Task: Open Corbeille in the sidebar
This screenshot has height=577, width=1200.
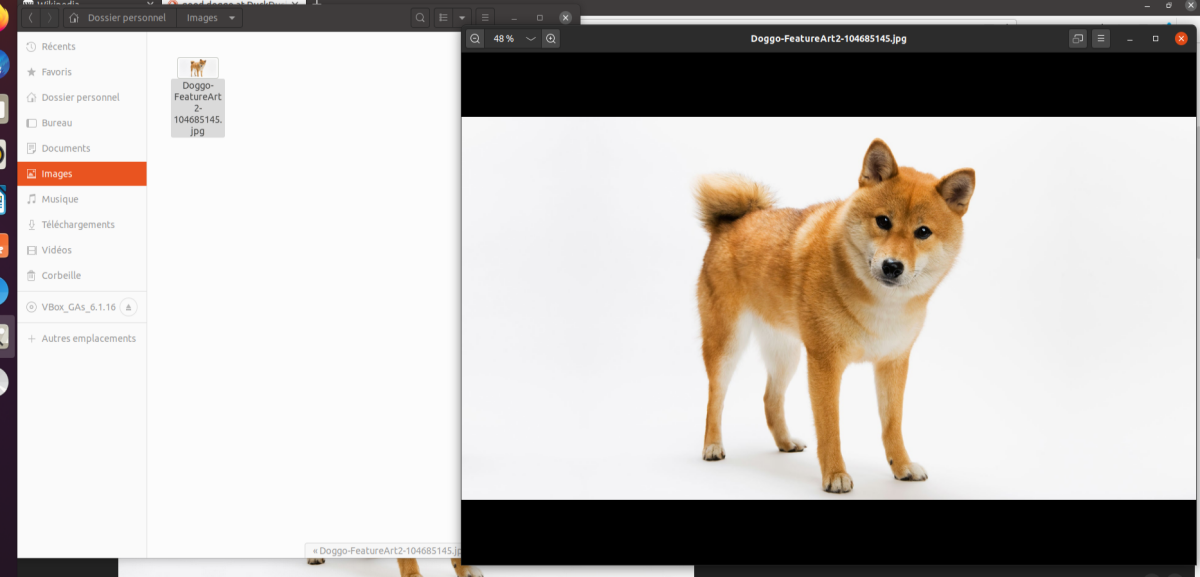Action: click(x=82, y=276)
